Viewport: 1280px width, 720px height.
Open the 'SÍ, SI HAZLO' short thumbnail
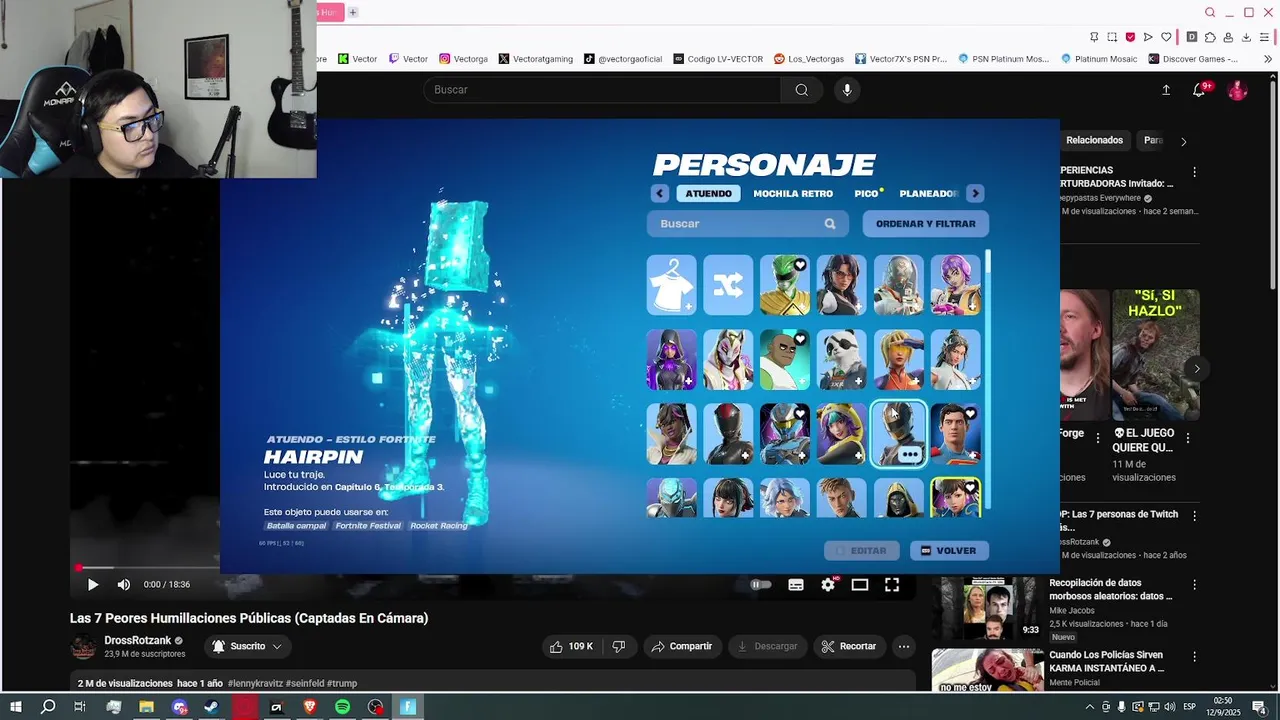1156,355
